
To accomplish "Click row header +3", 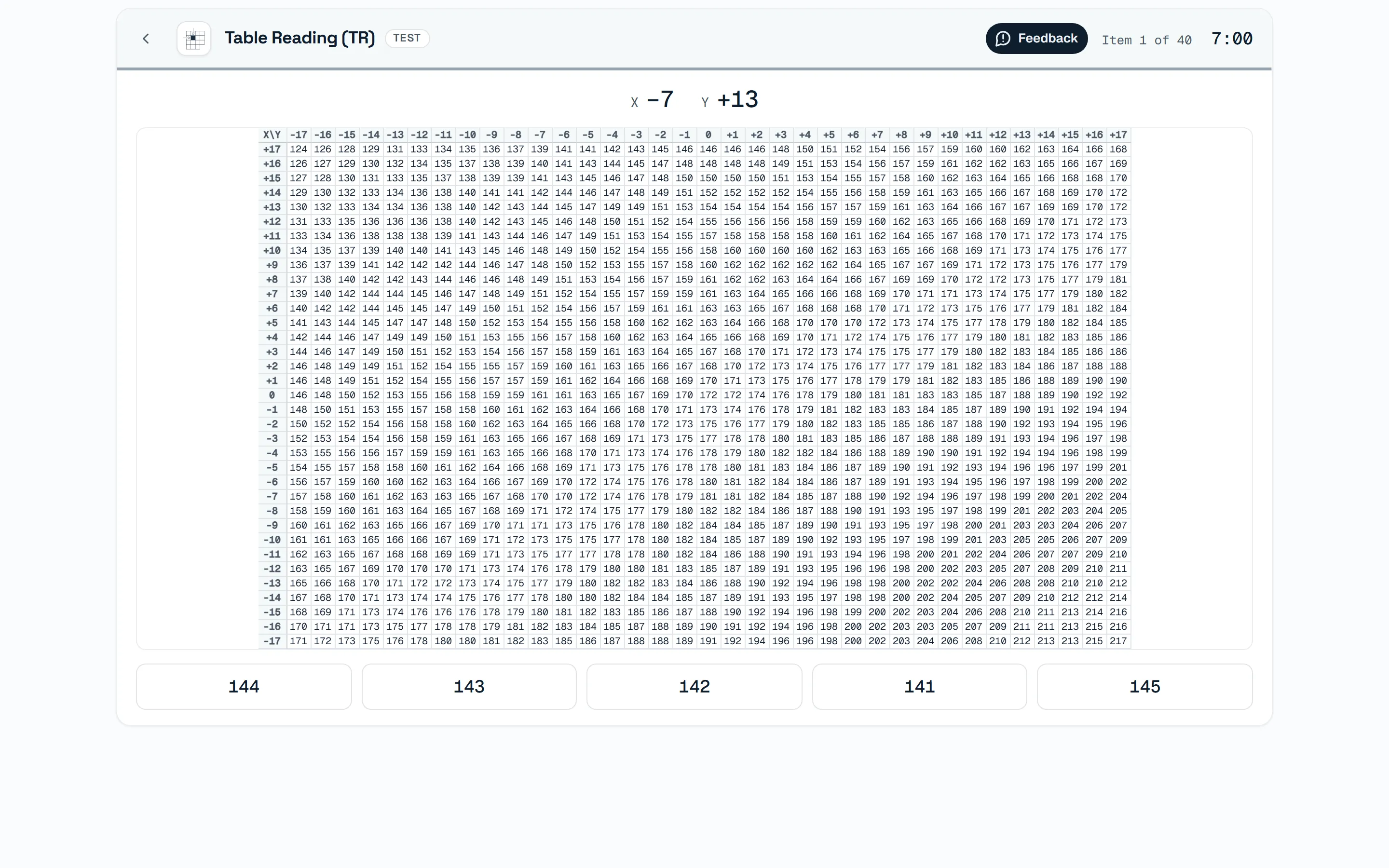I will coord(272,352).
